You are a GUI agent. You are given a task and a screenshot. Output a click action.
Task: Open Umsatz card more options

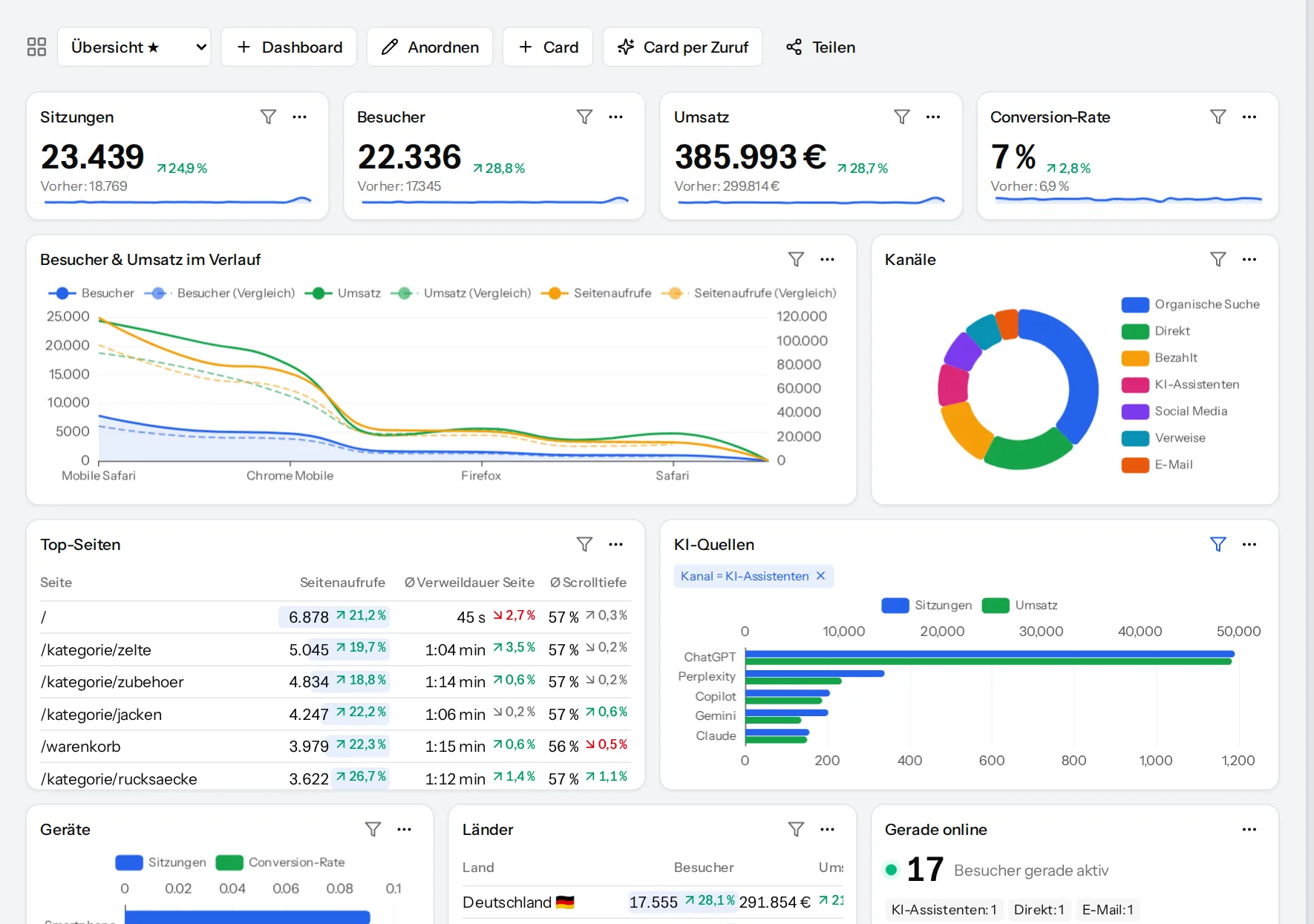pyautogui.click(x=933, y=117)
